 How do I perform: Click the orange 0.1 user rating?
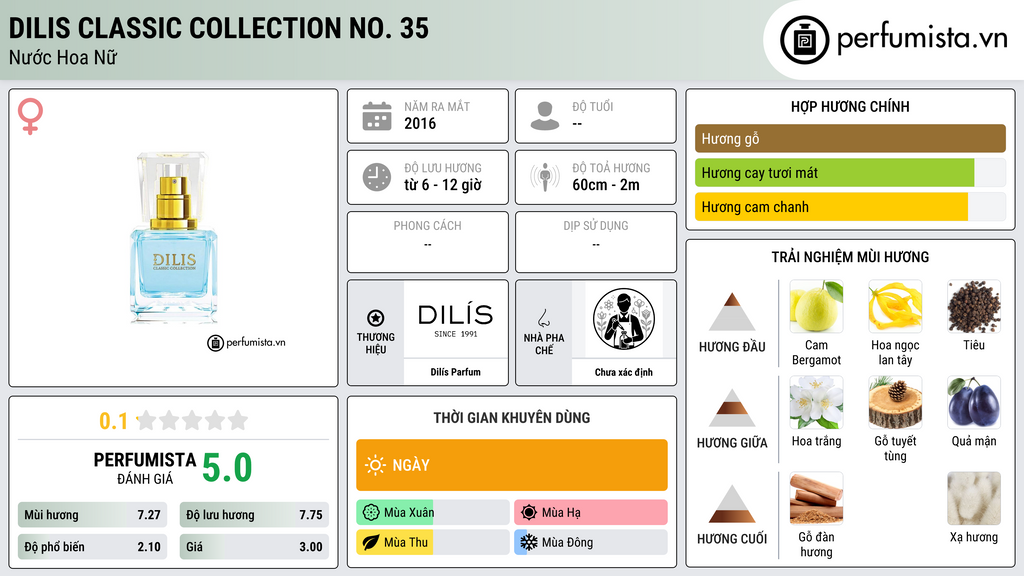[114, 421]
